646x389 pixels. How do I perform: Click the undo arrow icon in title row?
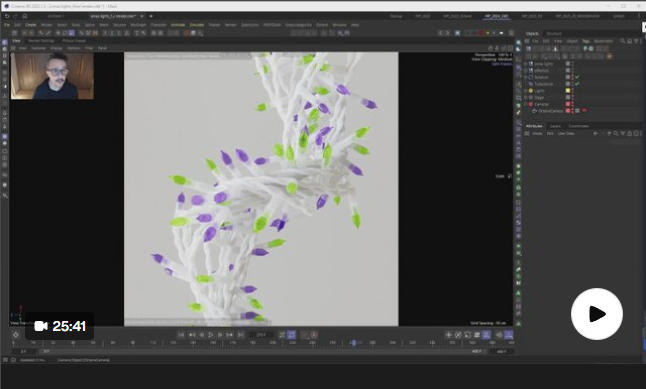pyautogui.click(x=7, y=16)
